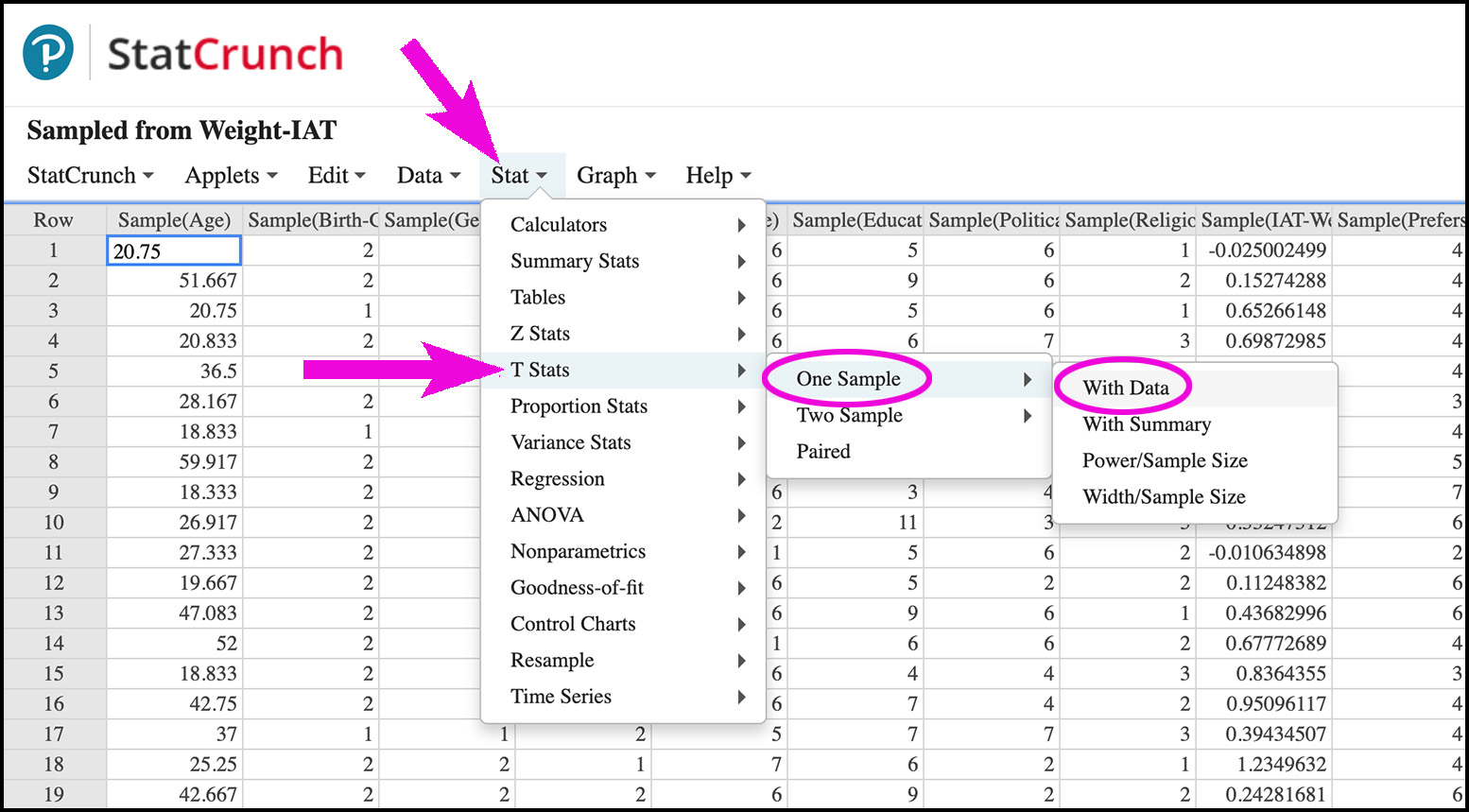Select Regression menu entry
Screen dimensions: 1469x812
tap(623, 479)
